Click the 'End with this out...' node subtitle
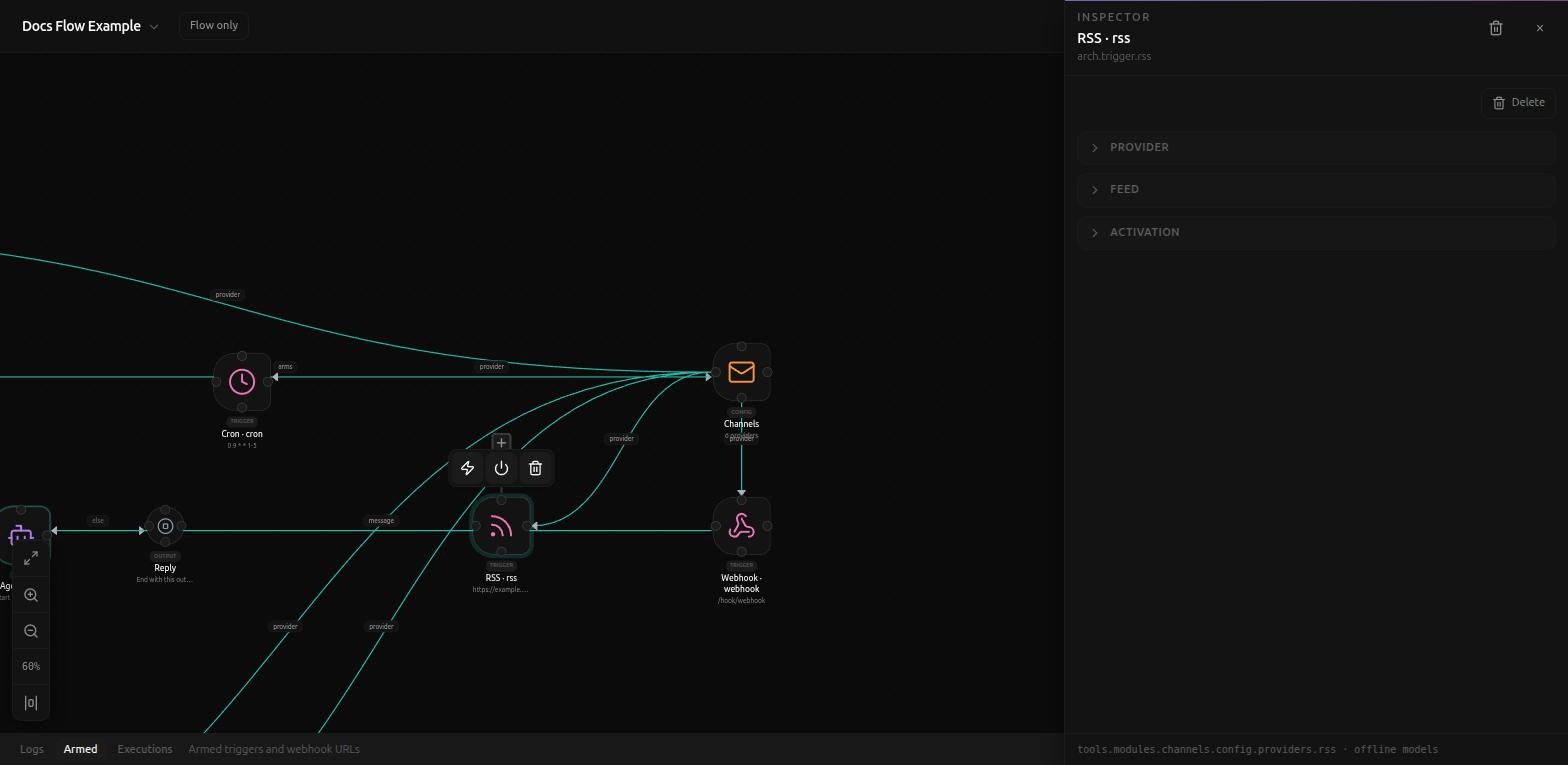 [165, 580]
